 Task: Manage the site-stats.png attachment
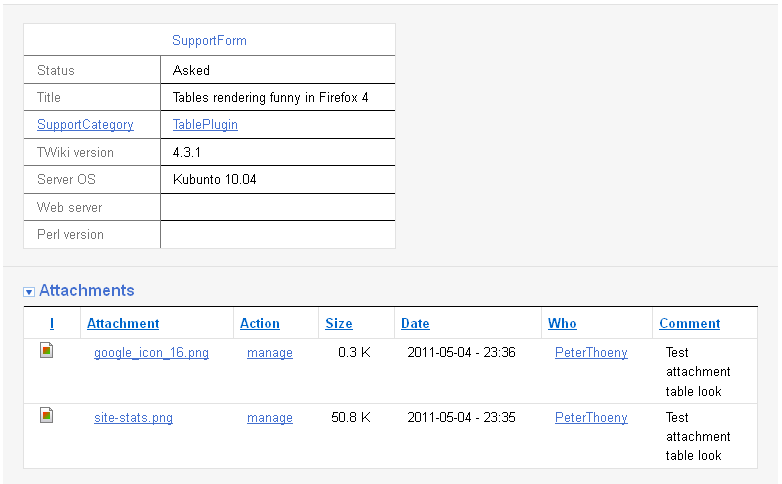coord(270,417)
